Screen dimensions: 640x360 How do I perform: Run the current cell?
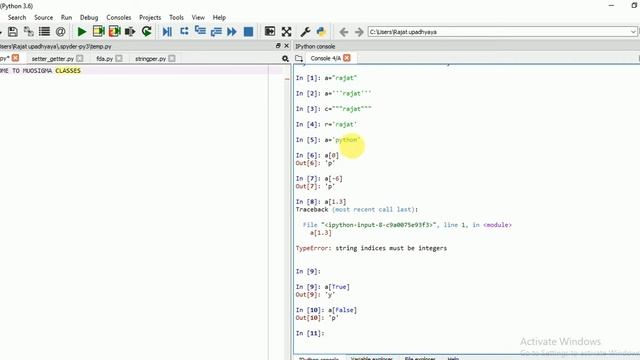(98, 31)
